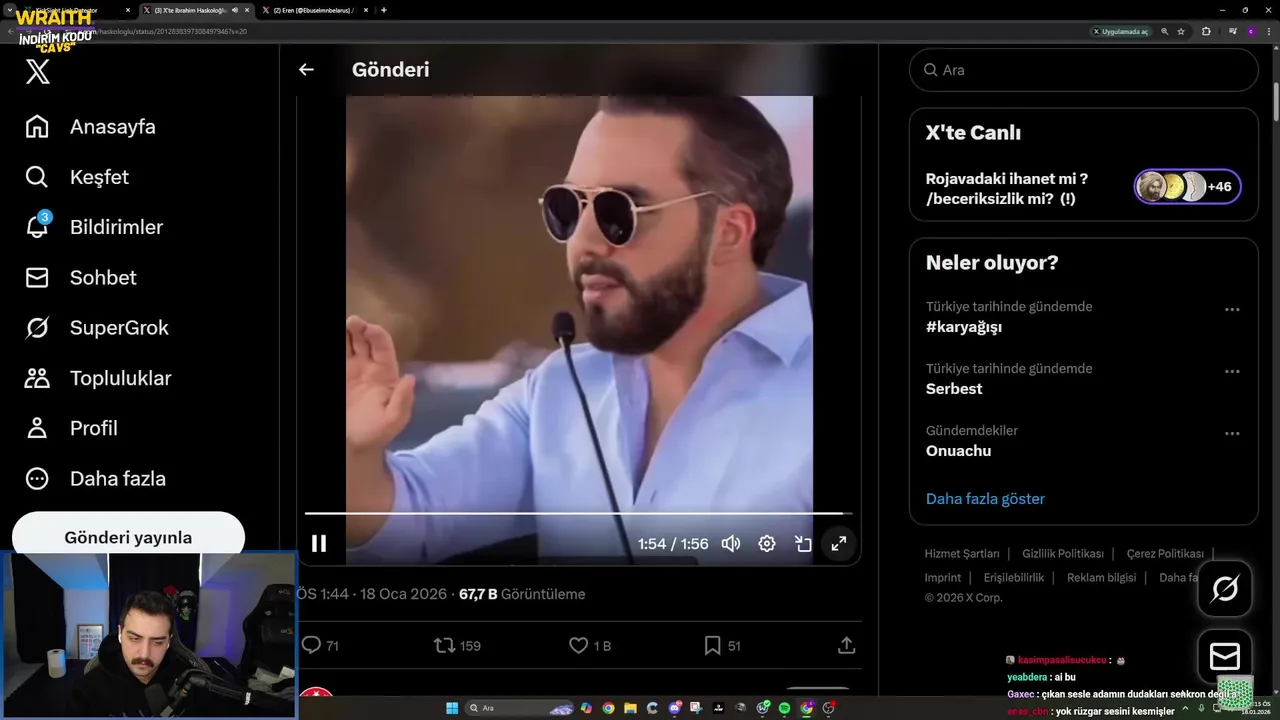
Task: Open SuperGrok from sidebar
Action: click(x=97, y=327)
